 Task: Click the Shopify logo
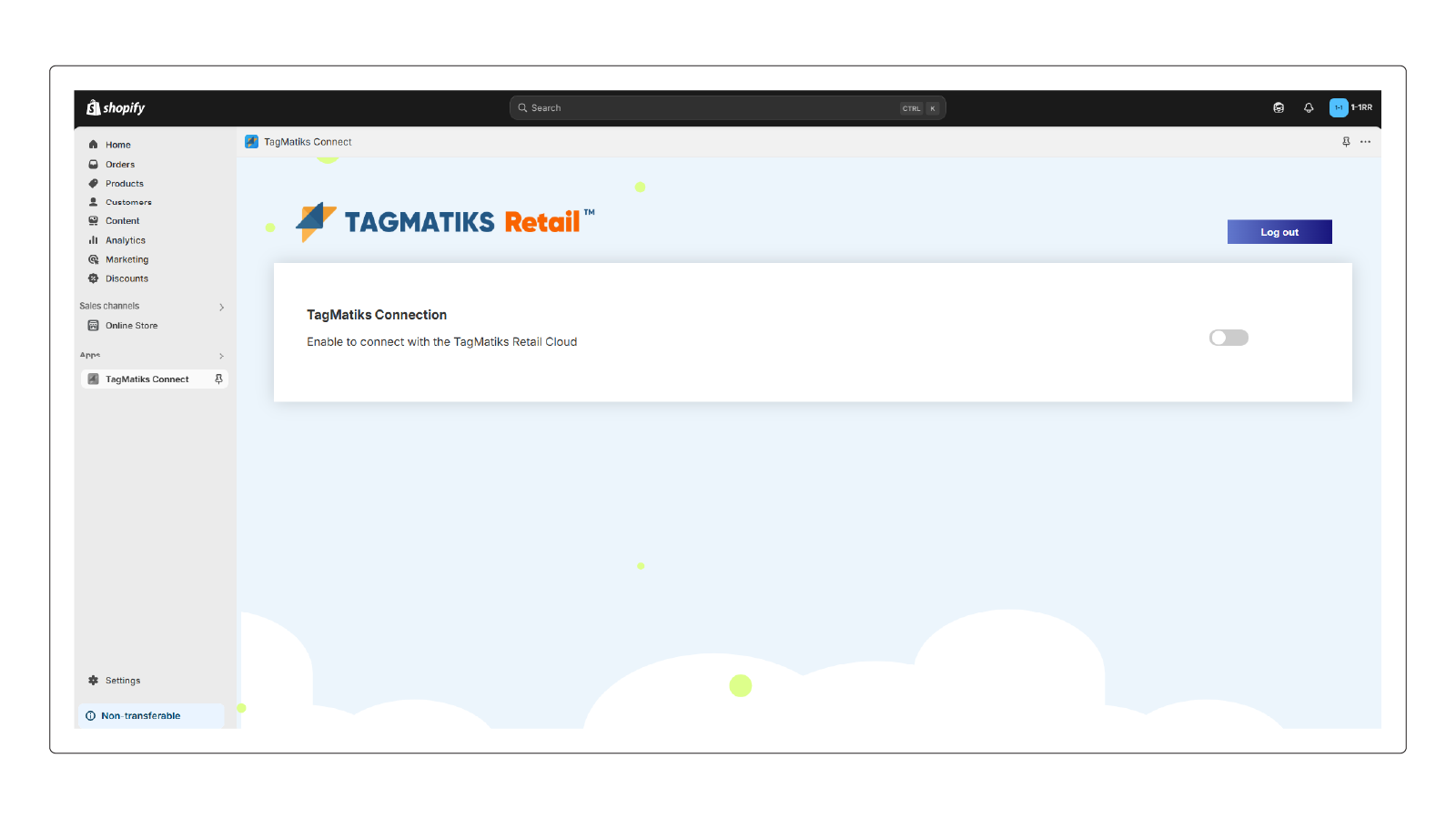(x=116, y=107)
